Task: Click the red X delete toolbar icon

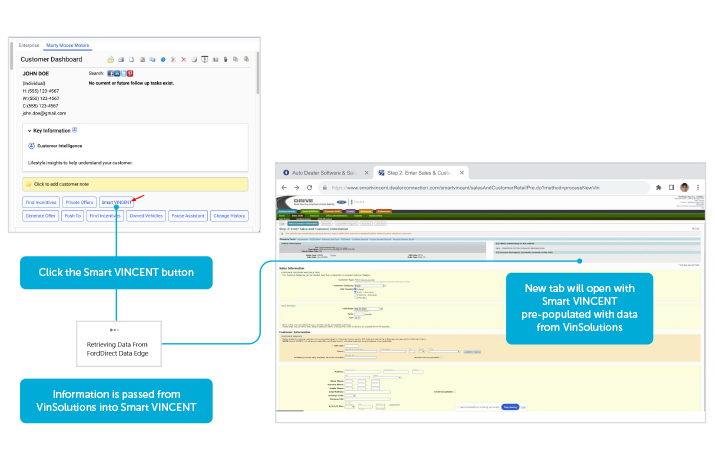Action: coord(183,59)
